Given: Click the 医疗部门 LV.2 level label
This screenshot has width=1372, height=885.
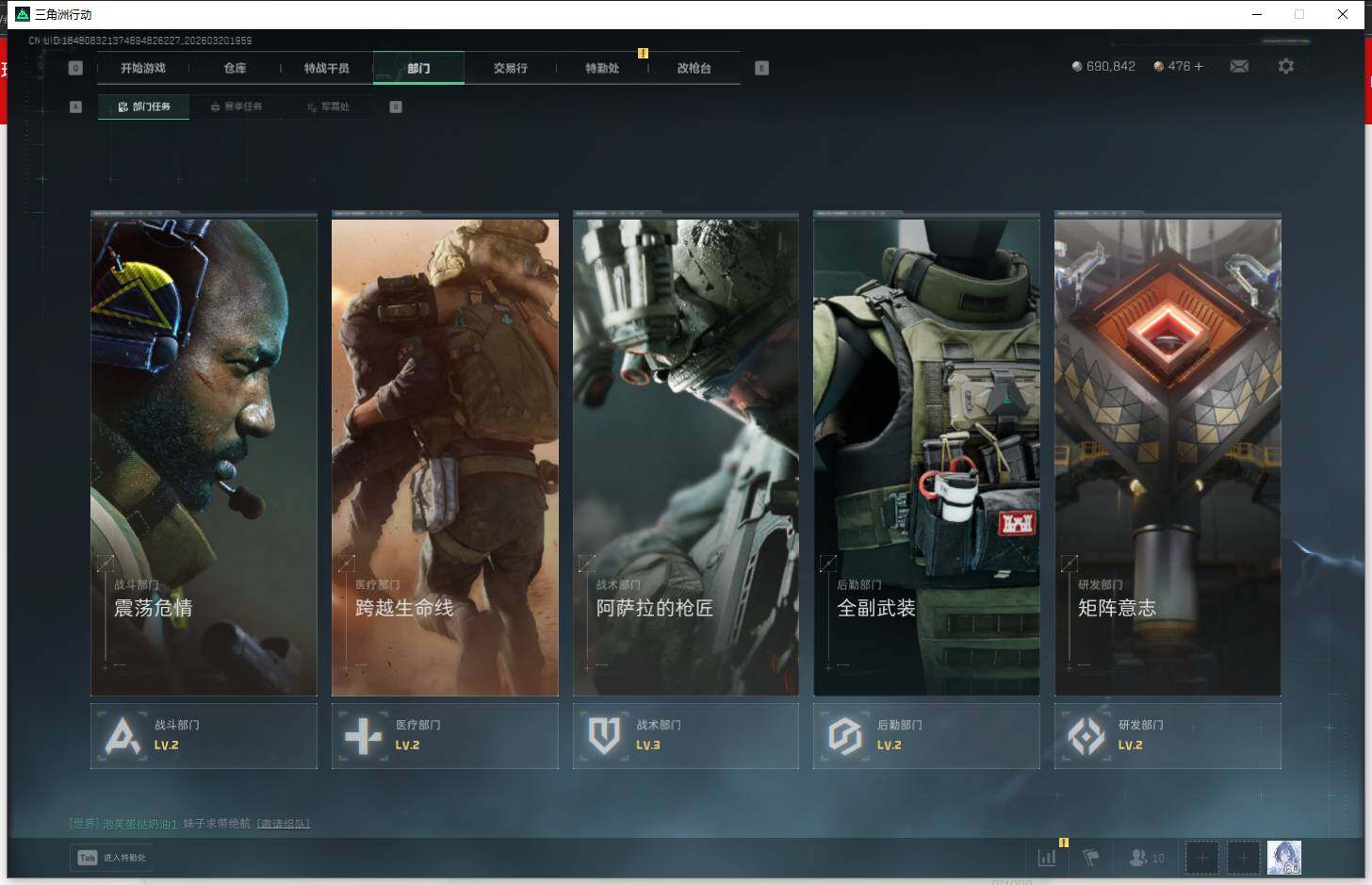Looking at the screenshot, I should tap(407, 746).
